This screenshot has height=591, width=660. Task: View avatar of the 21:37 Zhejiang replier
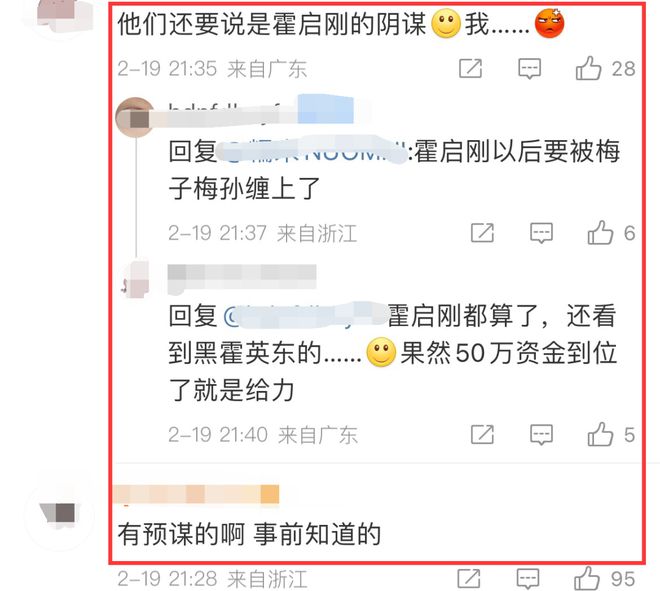[x=135, y=117]
